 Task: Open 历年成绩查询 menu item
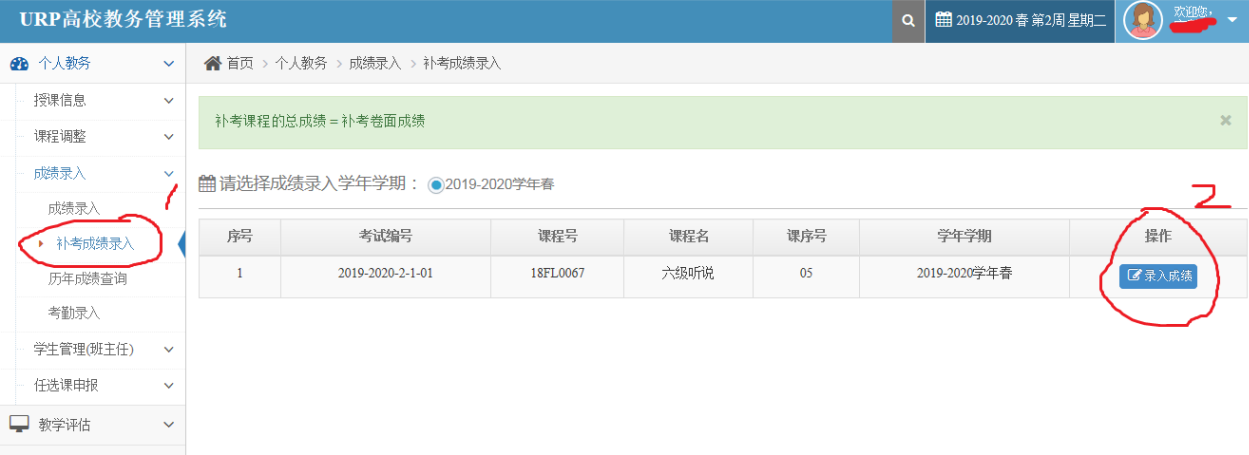tap(87, 279)
